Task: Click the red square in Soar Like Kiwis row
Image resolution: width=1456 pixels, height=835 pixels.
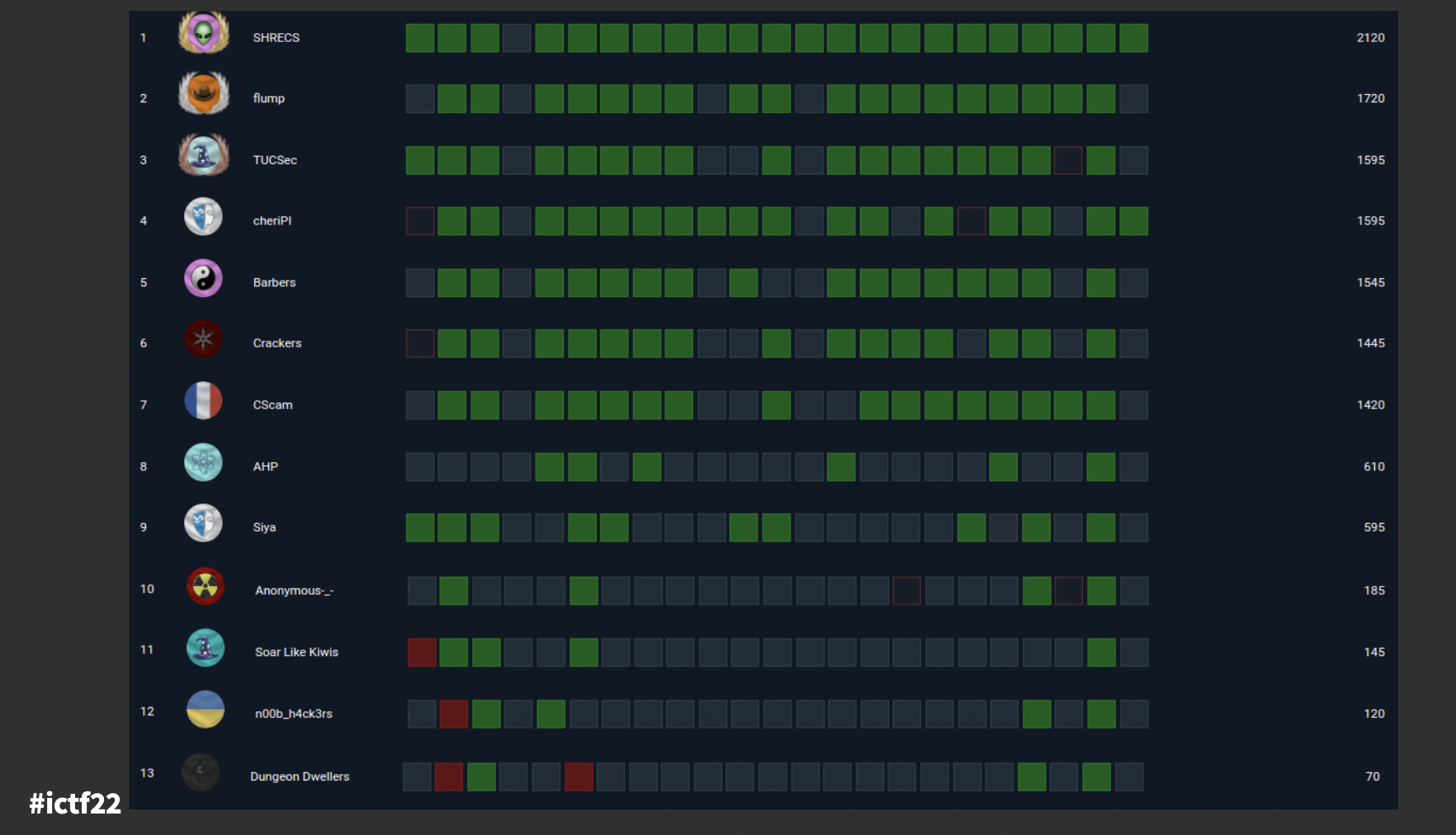Action: pos(422,652)
